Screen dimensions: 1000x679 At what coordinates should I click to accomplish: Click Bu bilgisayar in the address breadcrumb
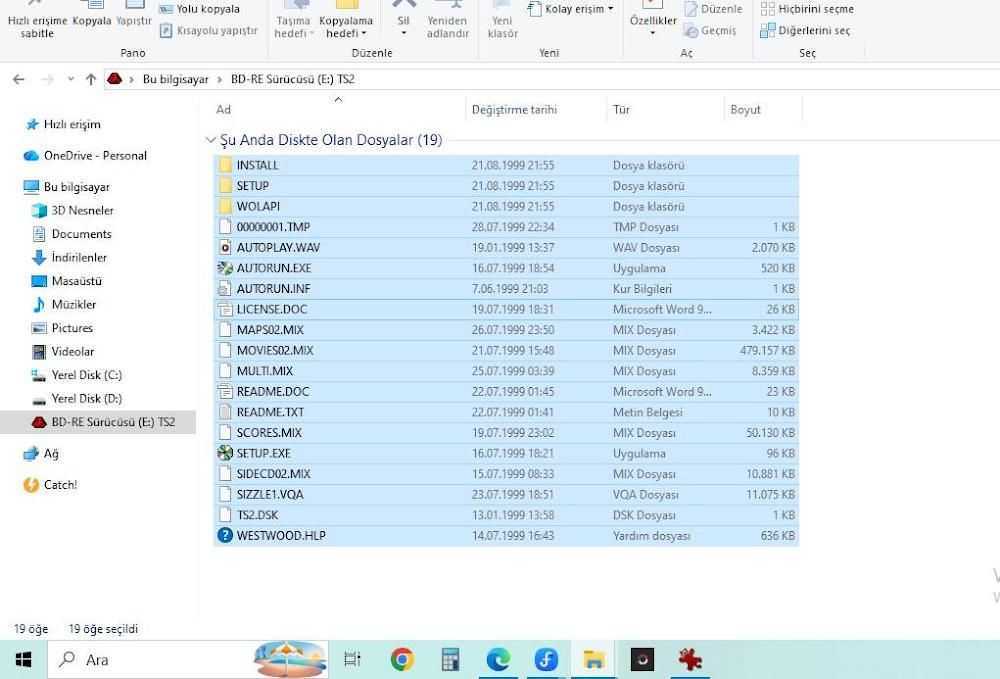[x=175, y=79]
